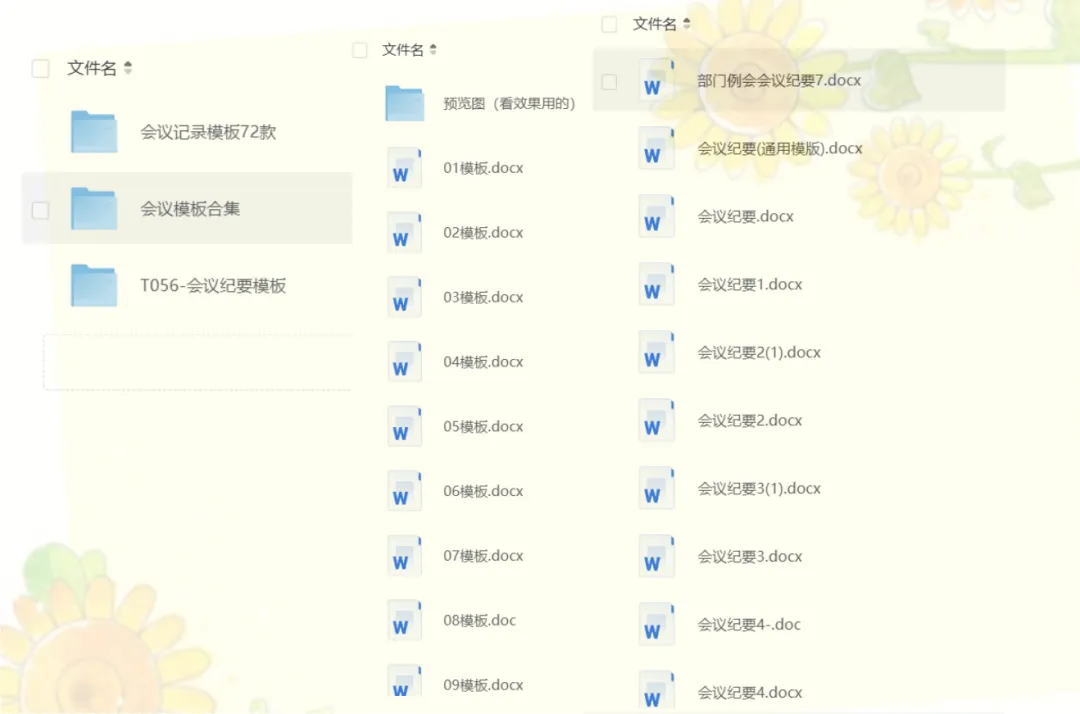Click the Word icon for 部门例会会议纪要7.docx
Viewport: 1080px width, 714px height.
click(656, 81)
